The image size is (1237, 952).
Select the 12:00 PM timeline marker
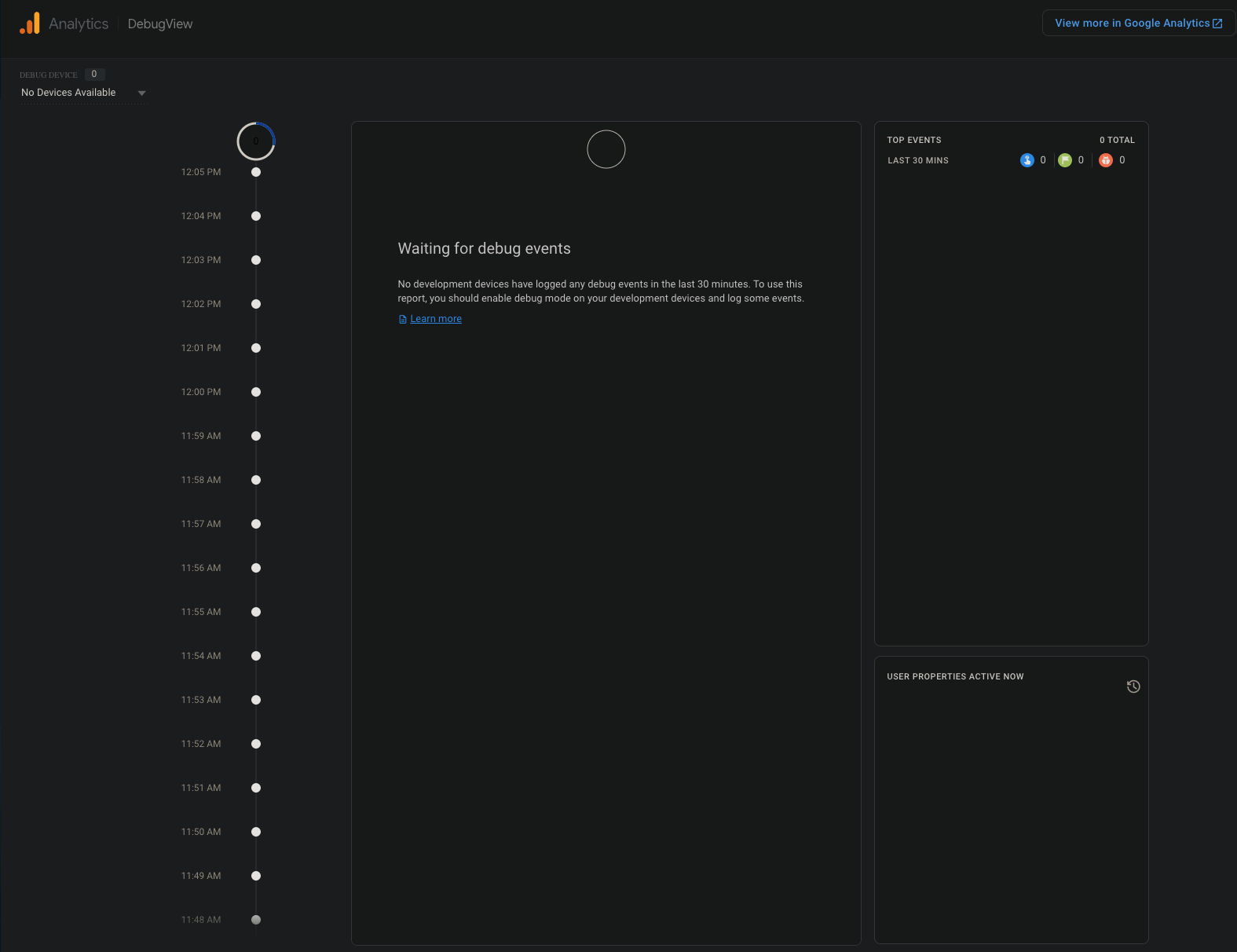[256, 392]
